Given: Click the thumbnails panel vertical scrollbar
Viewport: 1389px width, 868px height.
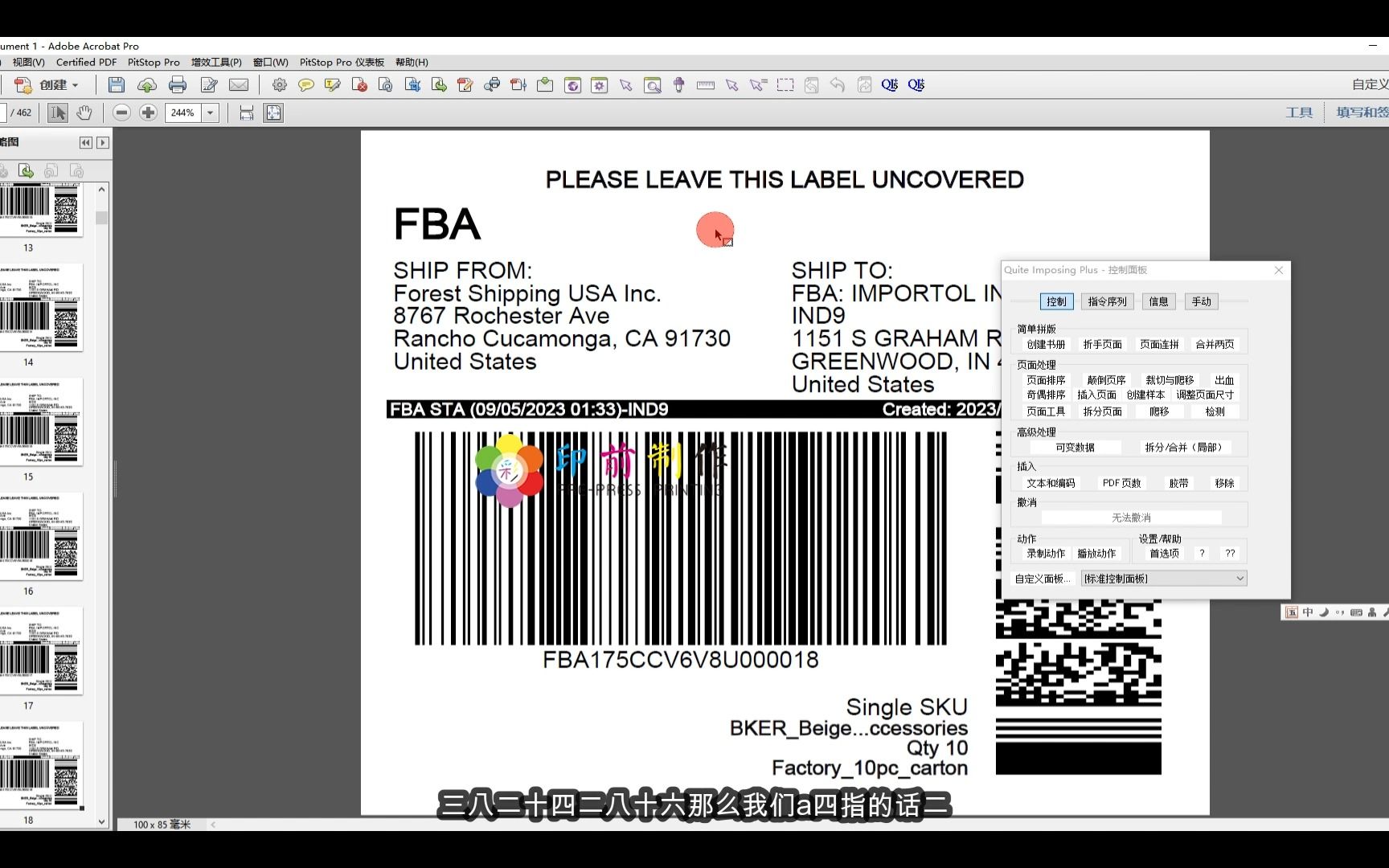Looking at the screenshot, I should click(101, 504).
